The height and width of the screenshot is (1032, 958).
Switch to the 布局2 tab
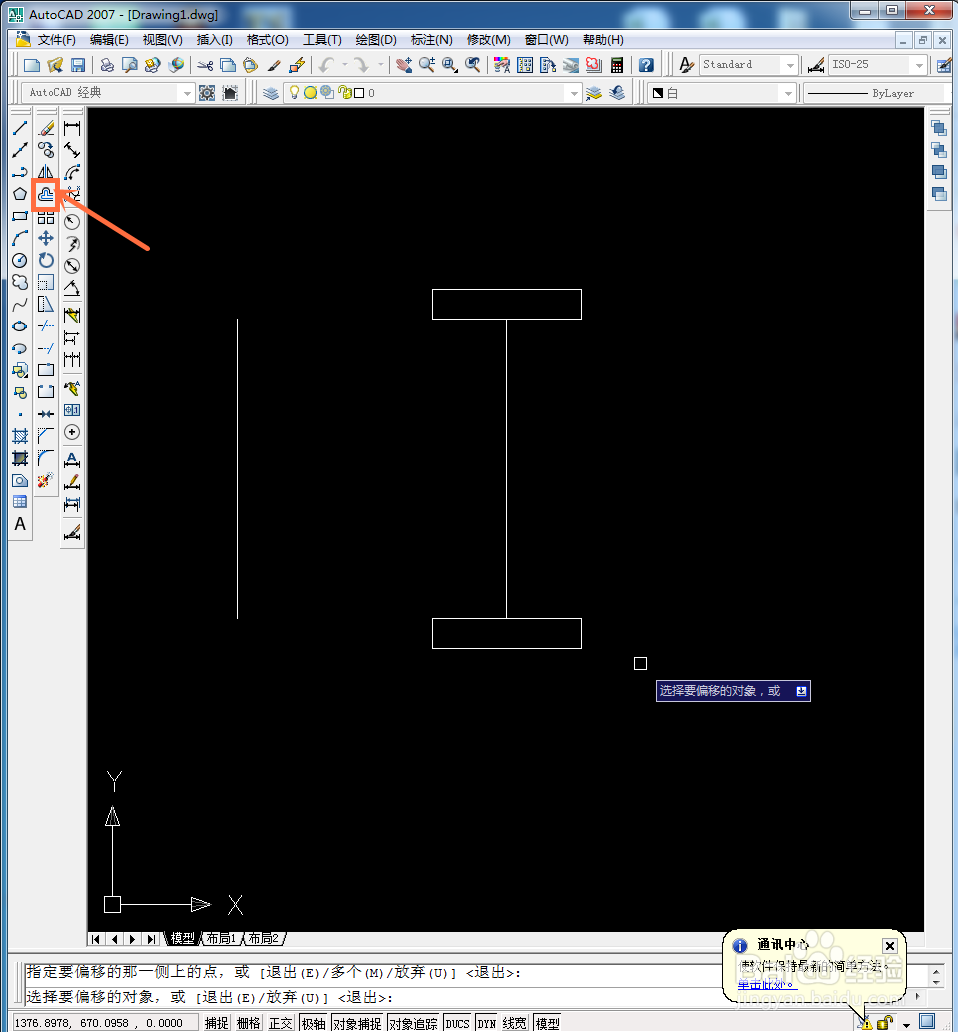click(x=263, y=939)
